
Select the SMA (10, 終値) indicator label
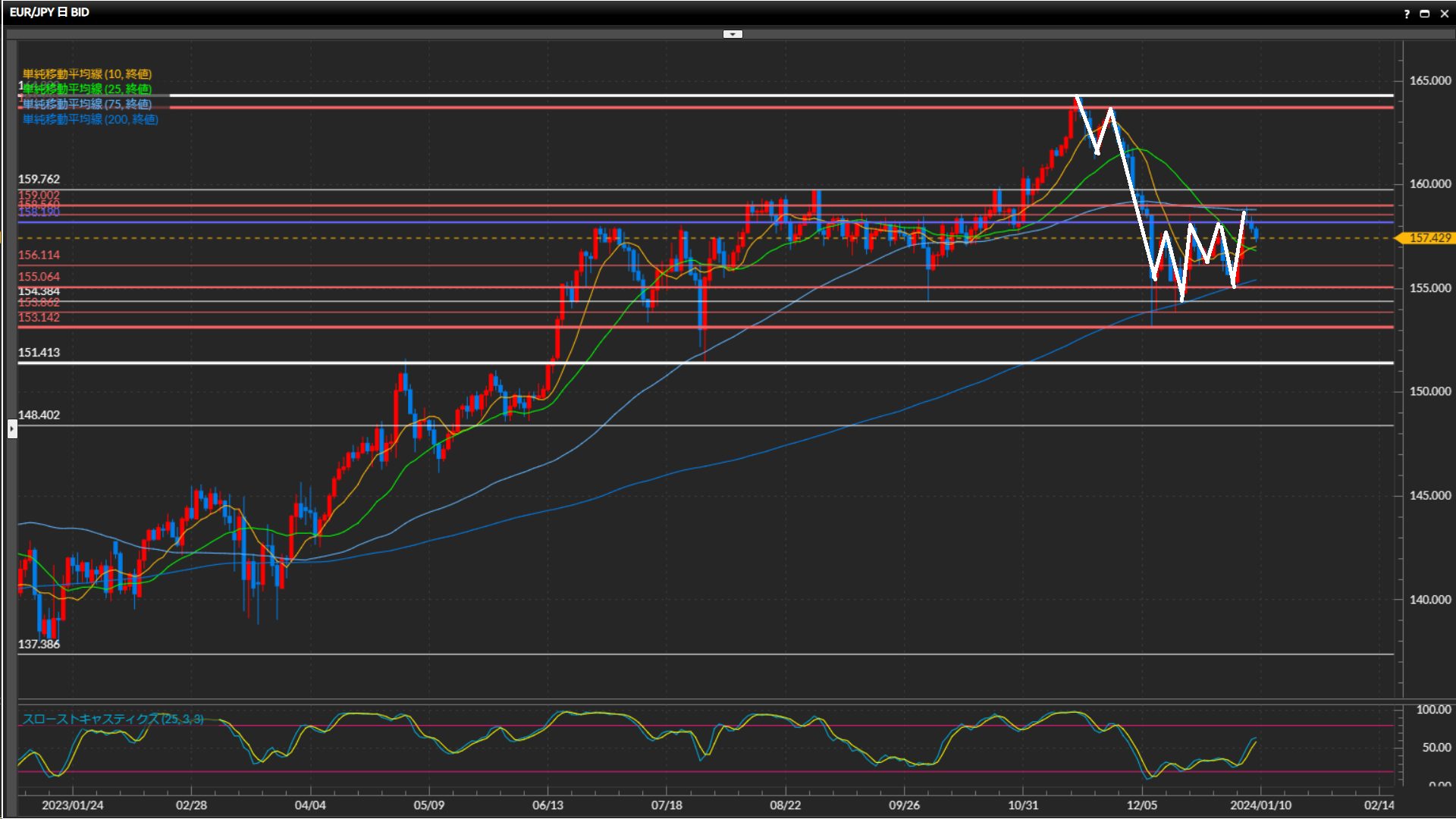[x=86, y=74]
